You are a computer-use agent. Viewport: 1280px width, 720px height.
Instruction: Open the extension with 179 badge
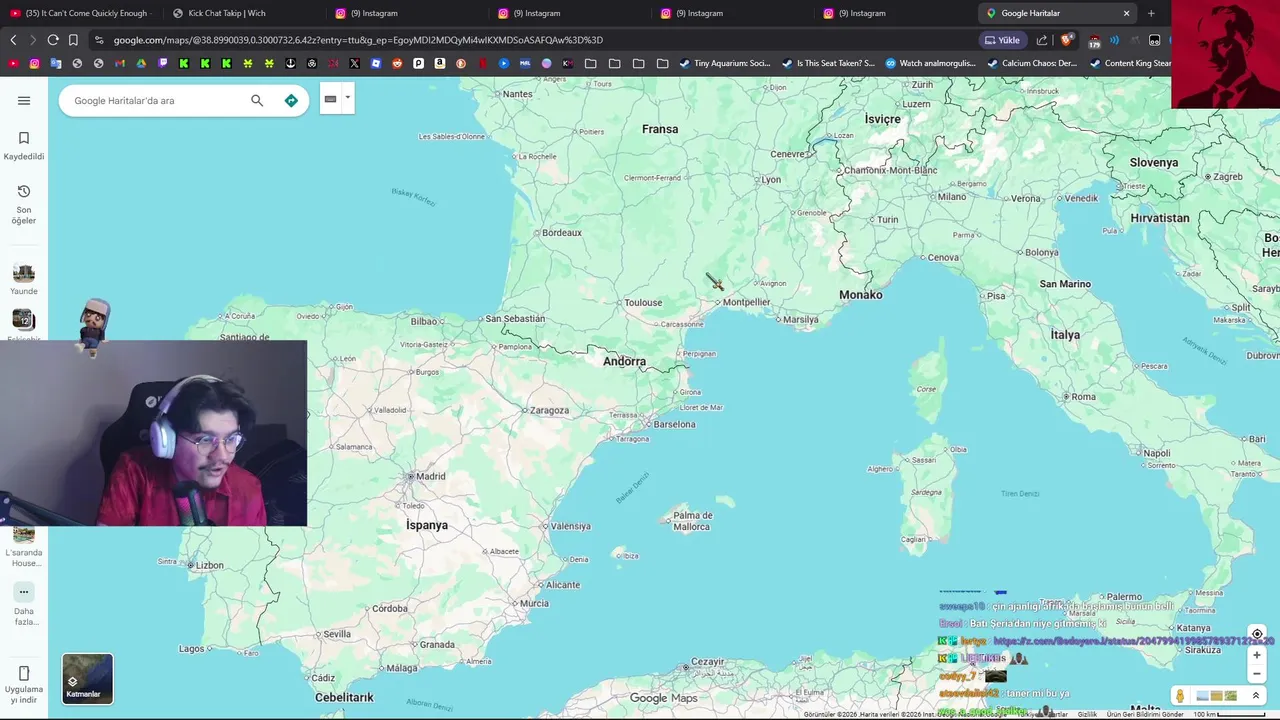point(1093,41)
